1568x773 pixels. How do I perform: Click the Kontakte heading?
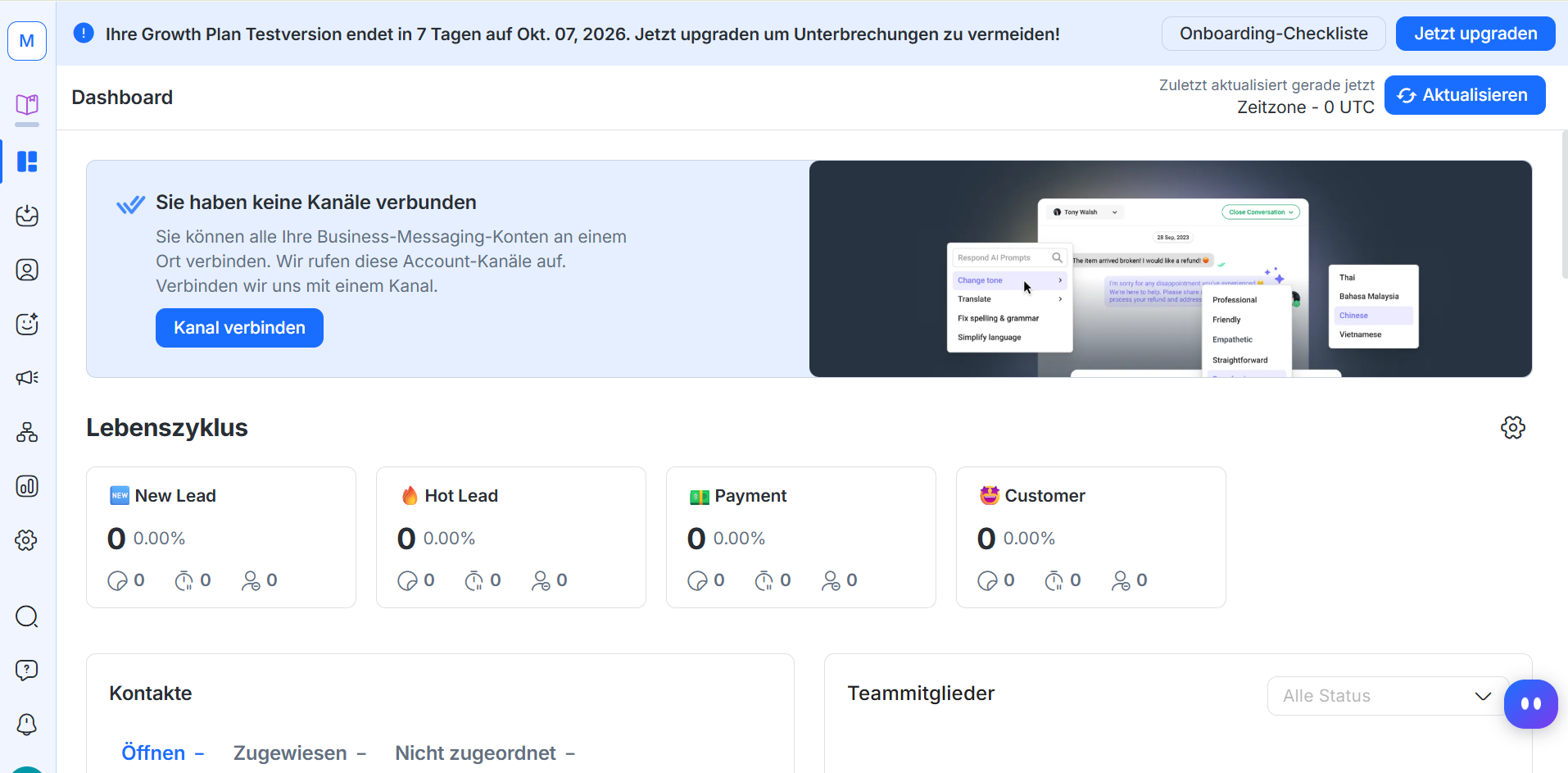[151, 693]
